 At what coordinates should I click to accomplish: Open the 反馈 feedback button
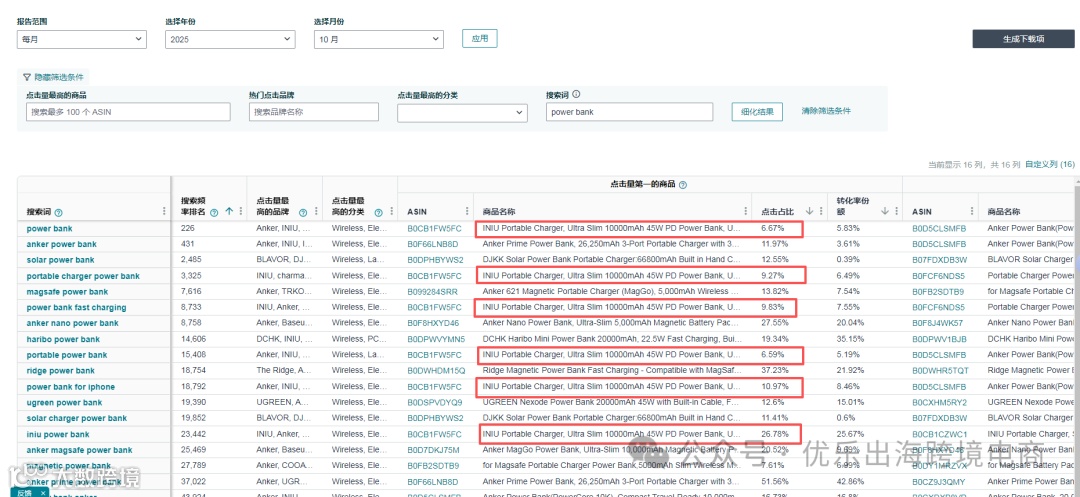tap(25, 493)
